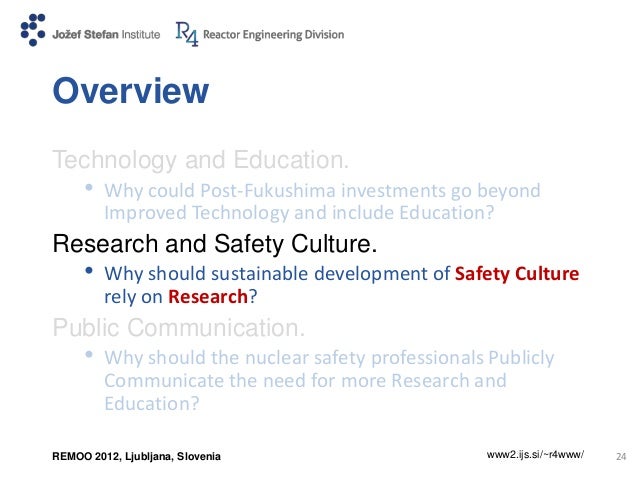Viewport: 638px width, 479px height.
Task: Click the Jožef Stefan Institute dotted logo
Action: click(x=33, y=30)
